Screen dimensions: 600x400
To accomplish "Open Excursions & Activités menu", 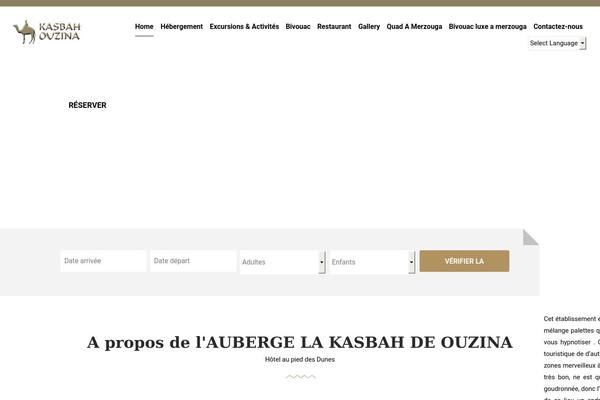I will pyautogui.click(x=244, y=26).
